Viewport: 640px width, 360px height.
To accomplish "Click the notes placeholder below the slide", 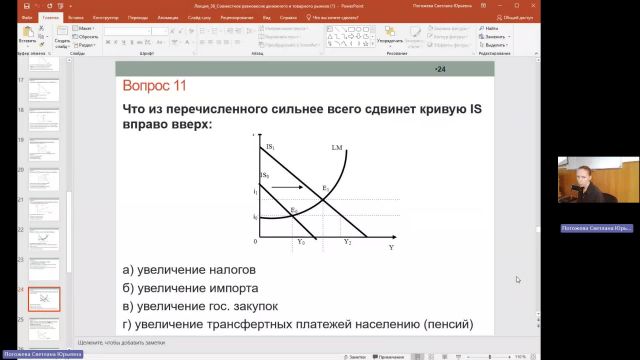I will tap(122, 343).
